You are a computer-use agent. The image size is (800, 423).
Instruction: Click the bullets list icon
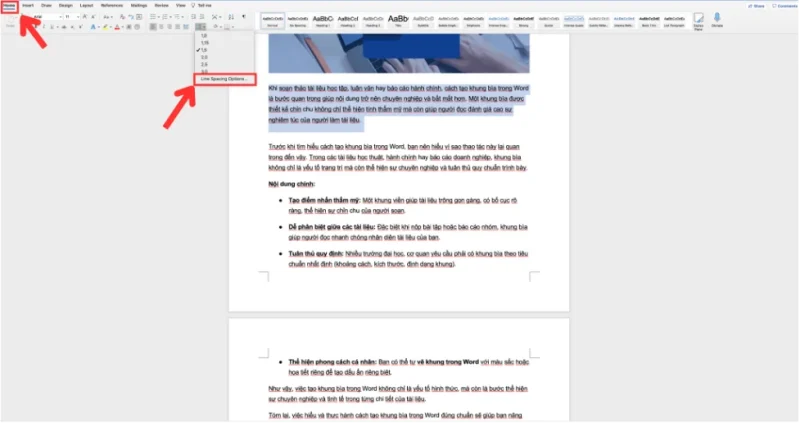[x=153, y=17]
